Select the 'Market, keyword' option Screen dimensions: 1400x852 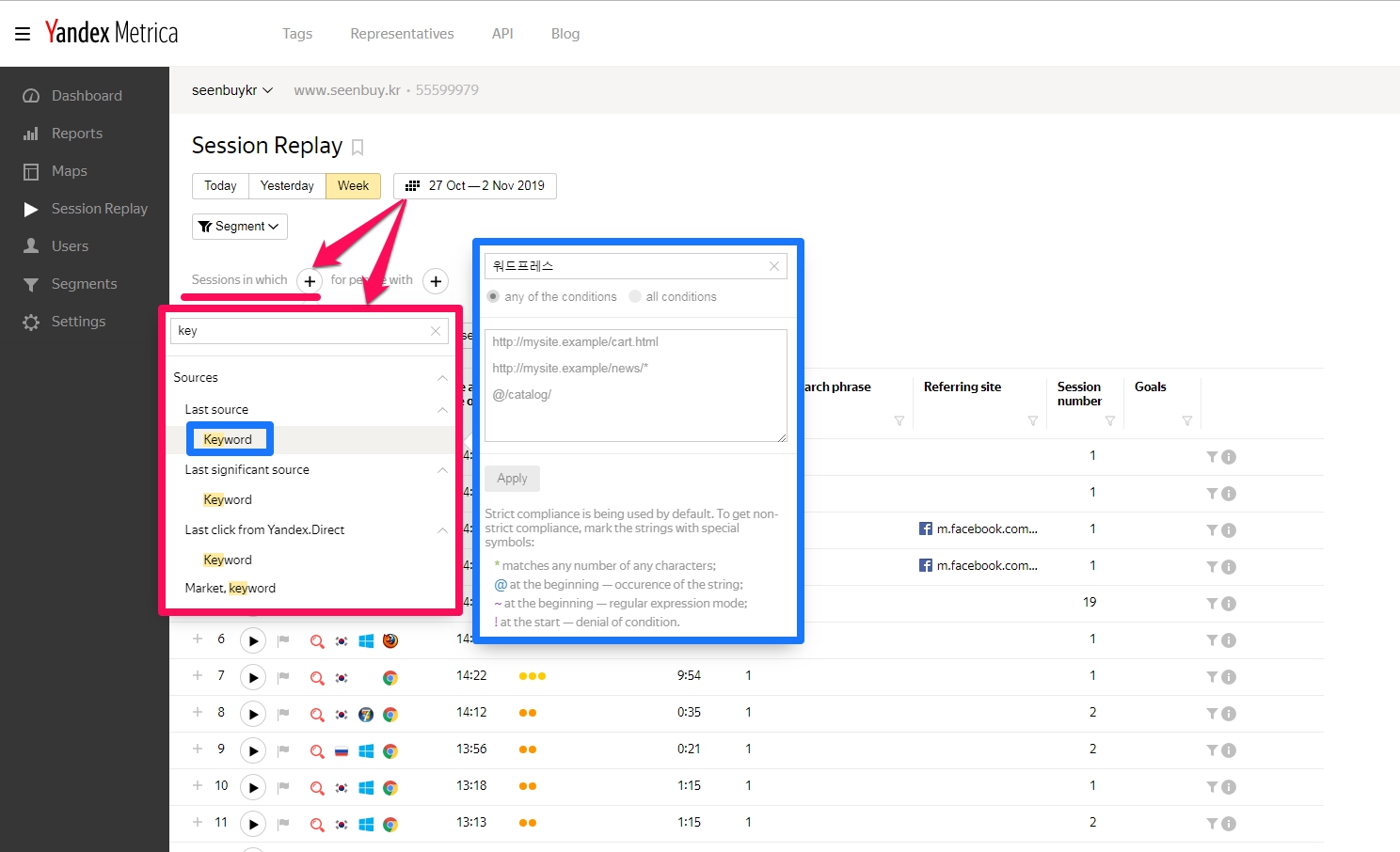pos(231,589)
